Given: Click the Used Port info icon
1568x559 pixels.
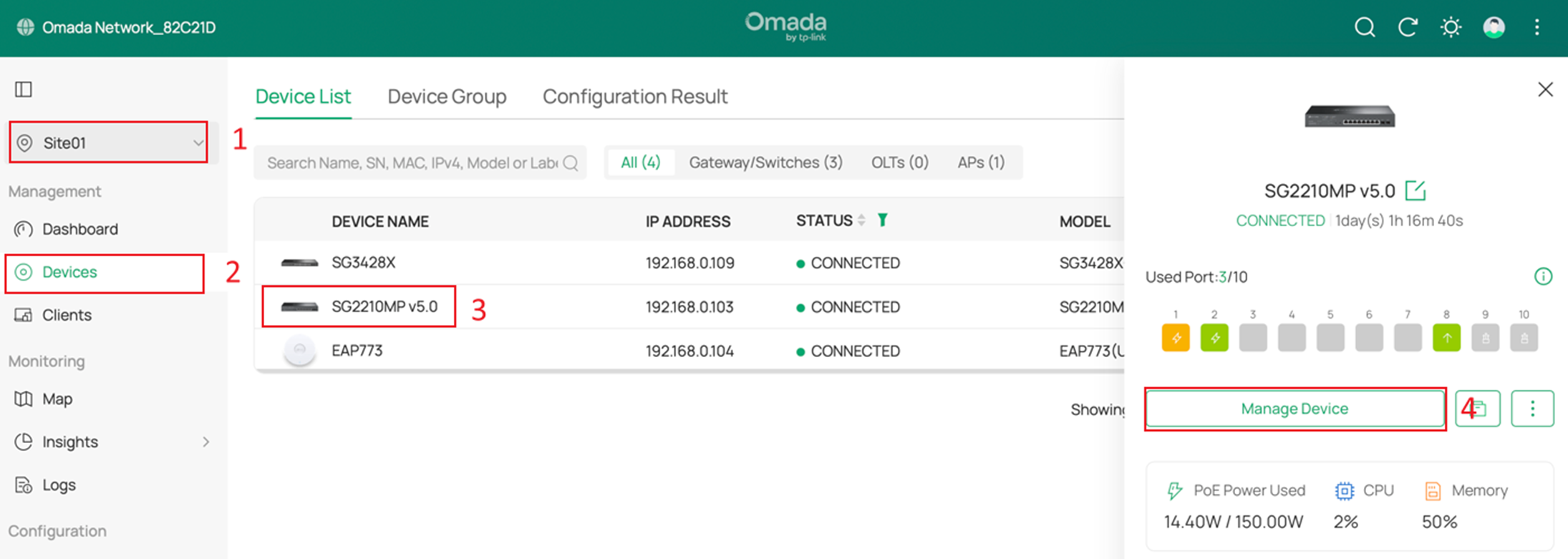Looking at the screenshot, I should [1543, 276].
